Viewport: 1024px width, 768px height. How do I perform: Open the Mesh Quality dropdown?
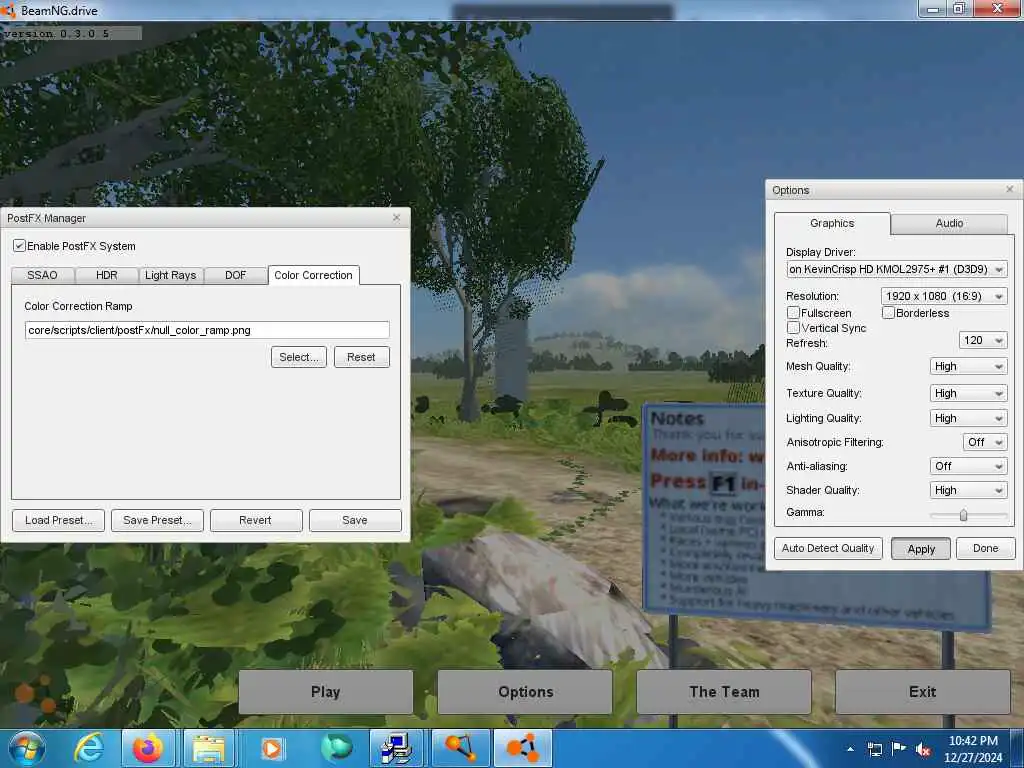(968, 366)
